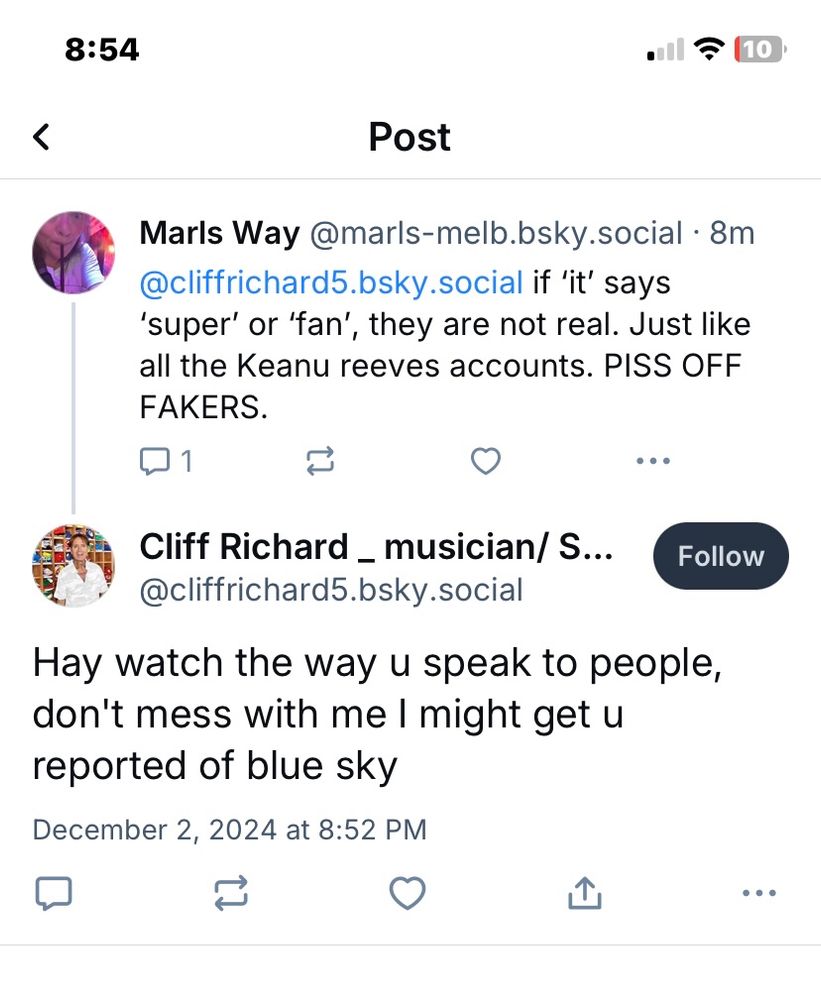Expand the three-dot menu on Marls Way's post
The width and height of the screenshot is (821, 1000).
[x=652, y=461]
